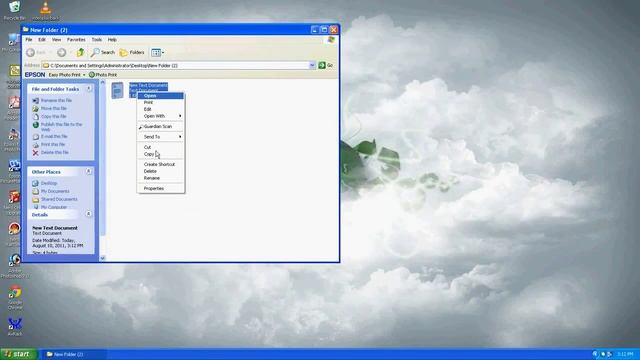This screenshot has height=360, width=640.
Task: Click the EPSON Photo Print button
Action: tap(103, 75)
